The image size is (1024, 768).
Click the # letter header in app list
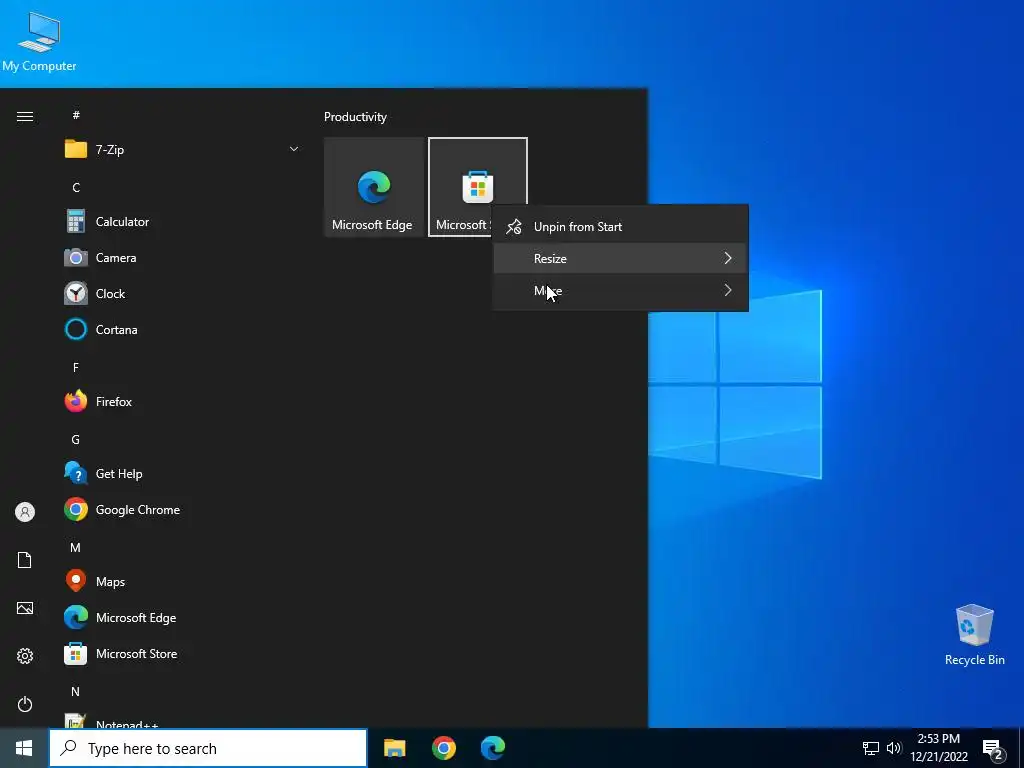click(x=76, y=115)
